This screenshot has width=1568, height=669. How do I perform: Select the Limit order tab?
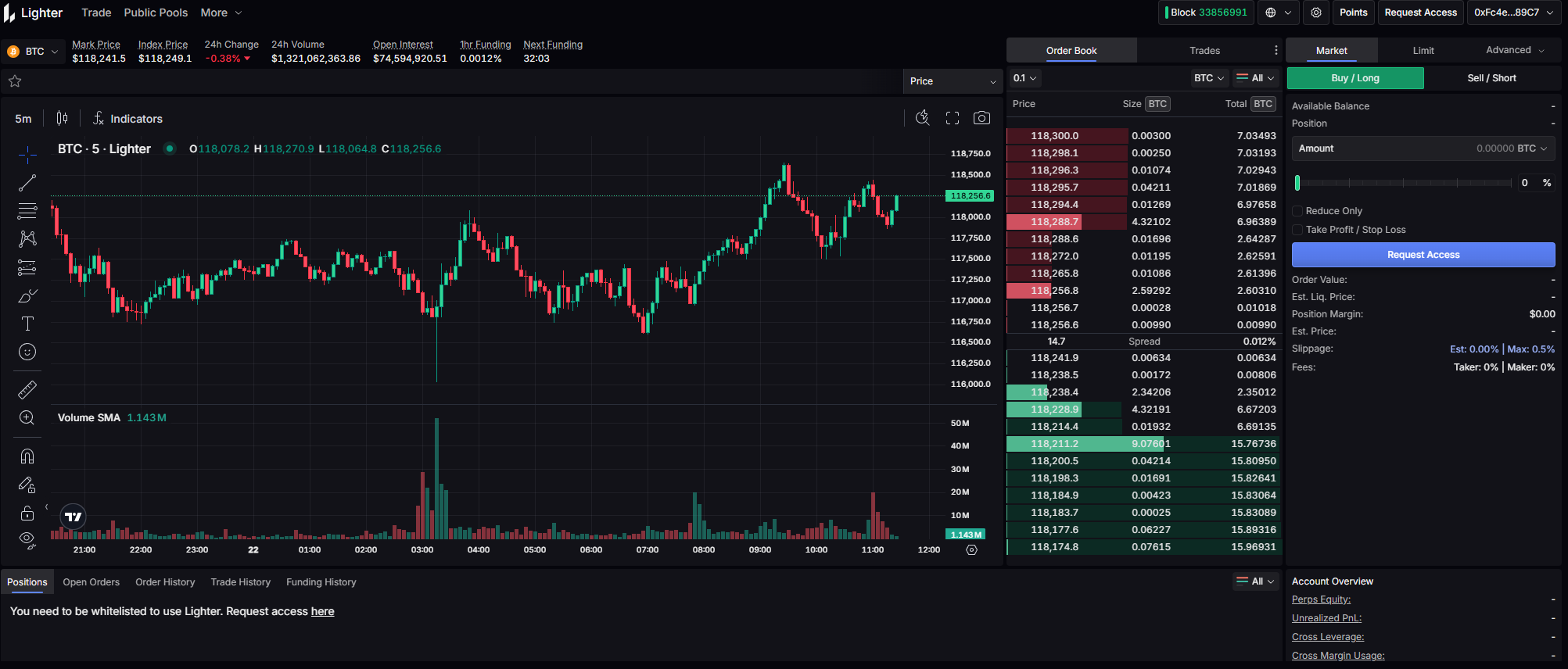point(1423,50)
